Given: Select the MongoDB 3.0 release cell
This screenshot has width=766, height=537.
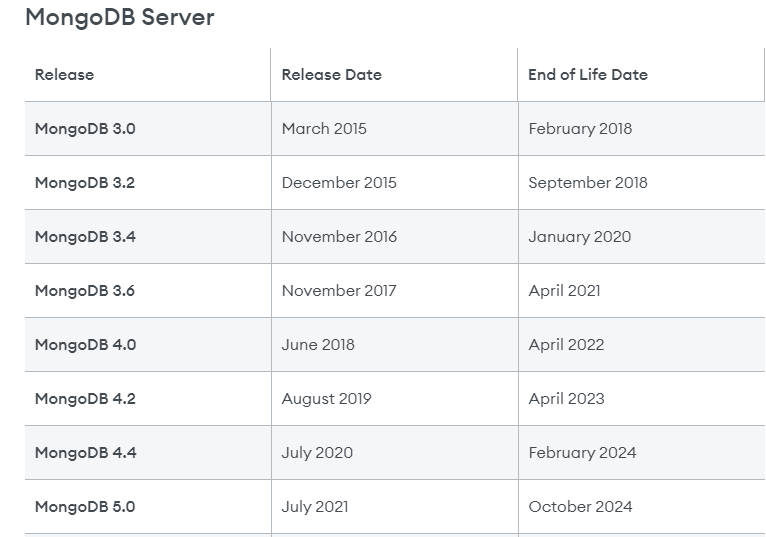Looking at the screenshot, I should pyautogui.click(x=85, y=128).
